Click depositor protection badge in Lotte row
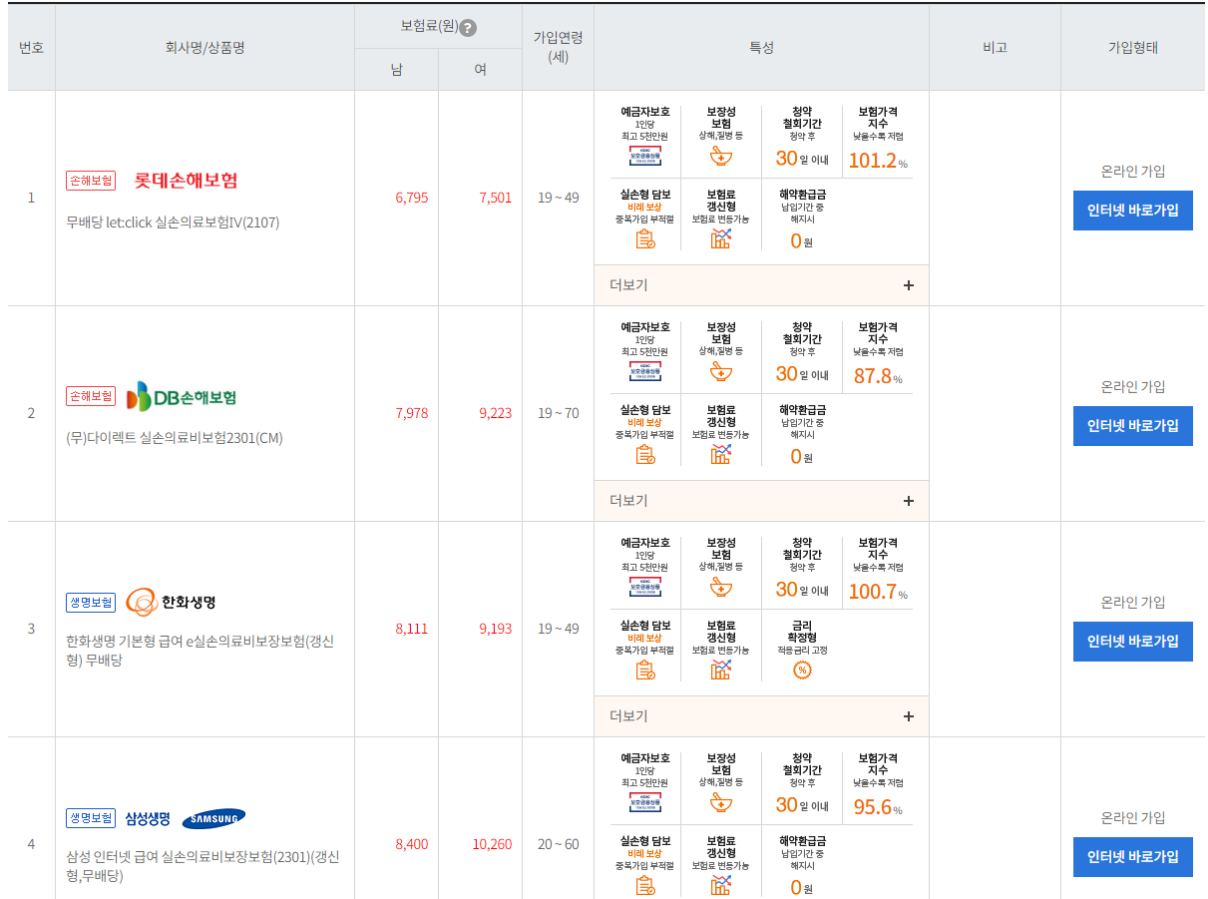 coord(645,156)
